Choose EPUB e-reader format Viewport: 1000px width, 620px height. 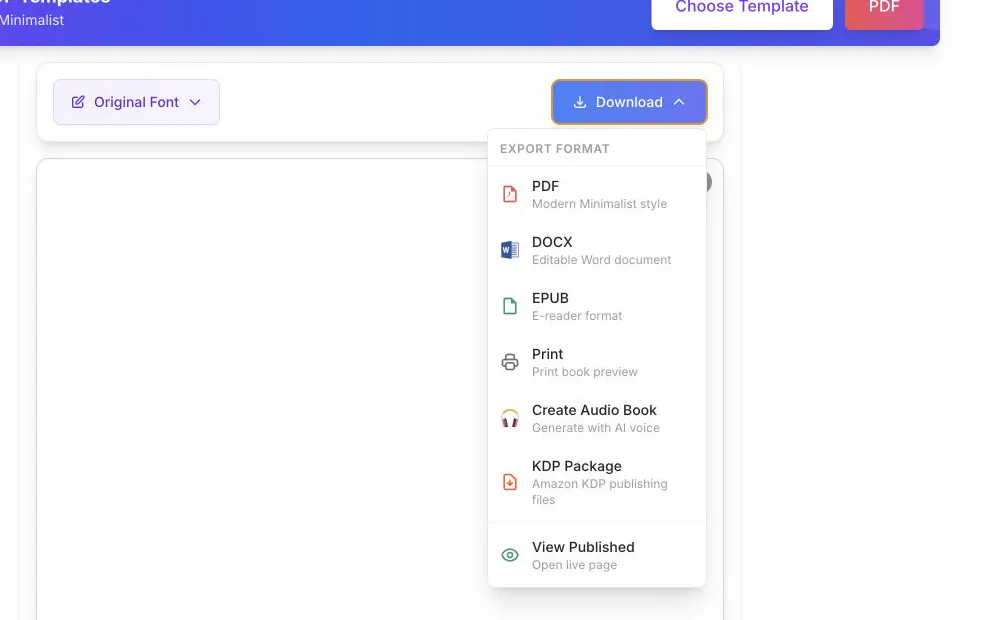click(x=597, y=306)
